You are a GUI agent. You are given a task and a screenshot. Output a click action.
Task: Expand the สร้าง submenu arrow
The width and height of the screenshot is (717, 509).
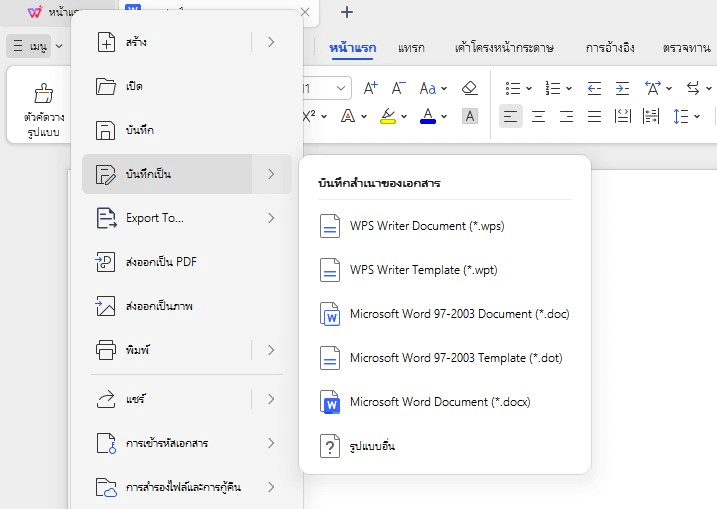271,42
